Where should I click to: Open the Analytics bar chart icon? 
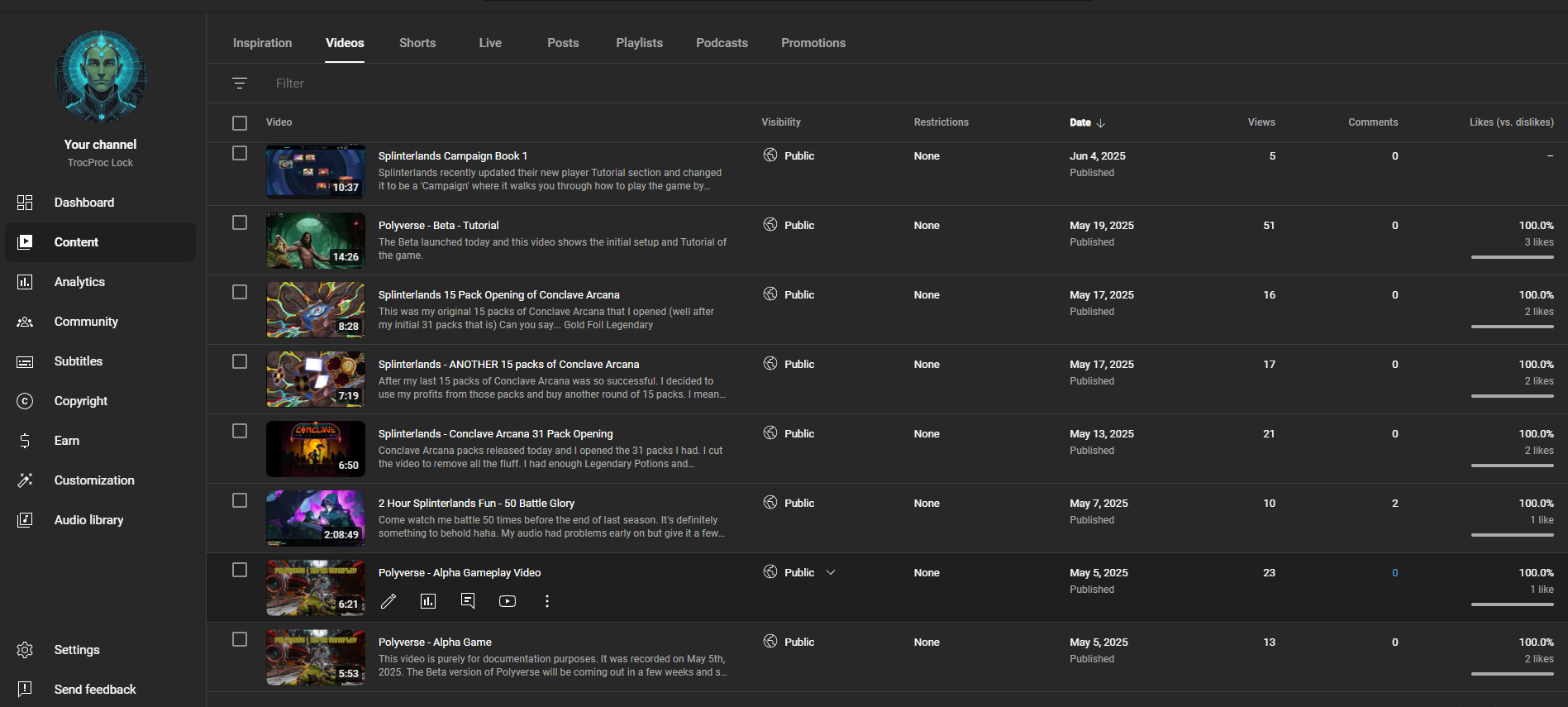25,282
